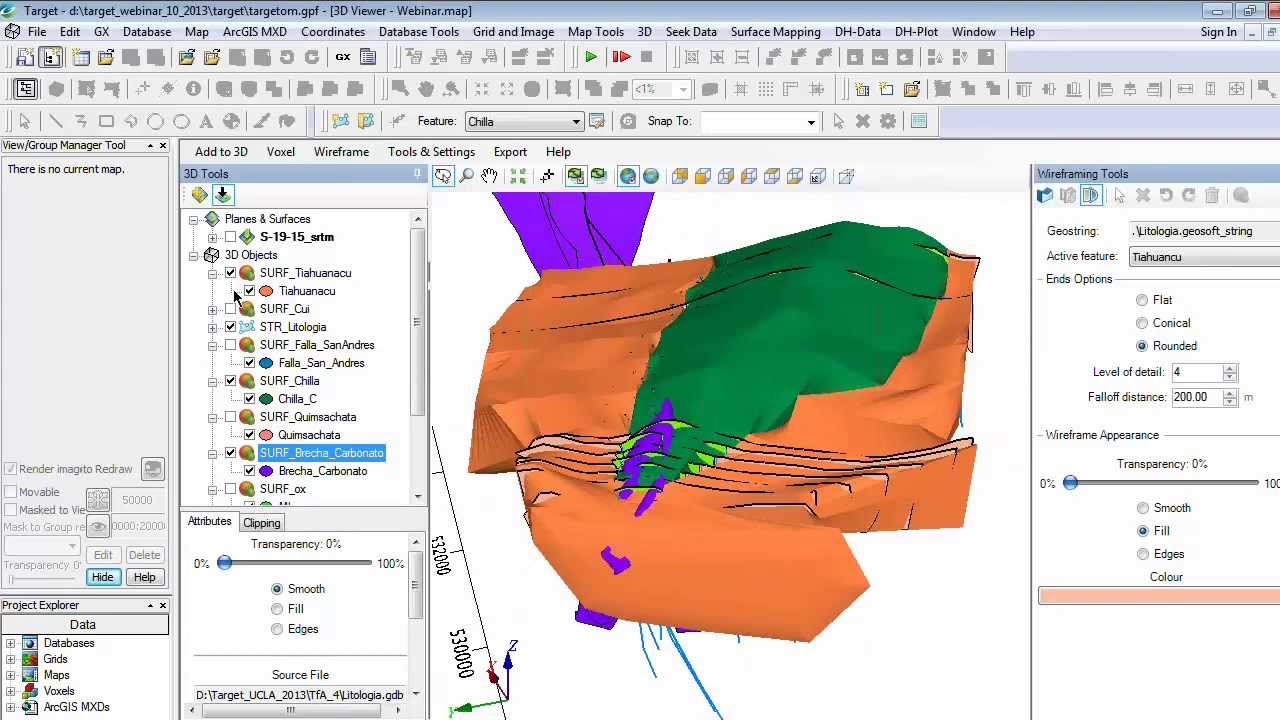The height and width of the screenshot is (720, 1280).
Task: Toggle the View/Group Manager icon in the toolbar
Action: tap(25, 89)
